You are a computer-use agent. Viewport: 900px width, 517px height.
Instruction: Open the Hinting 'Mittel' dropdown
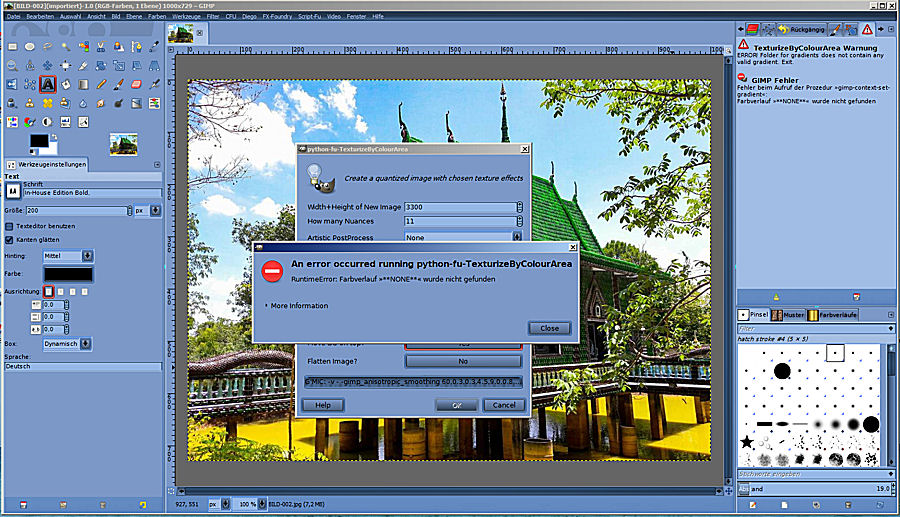(68, 256)
